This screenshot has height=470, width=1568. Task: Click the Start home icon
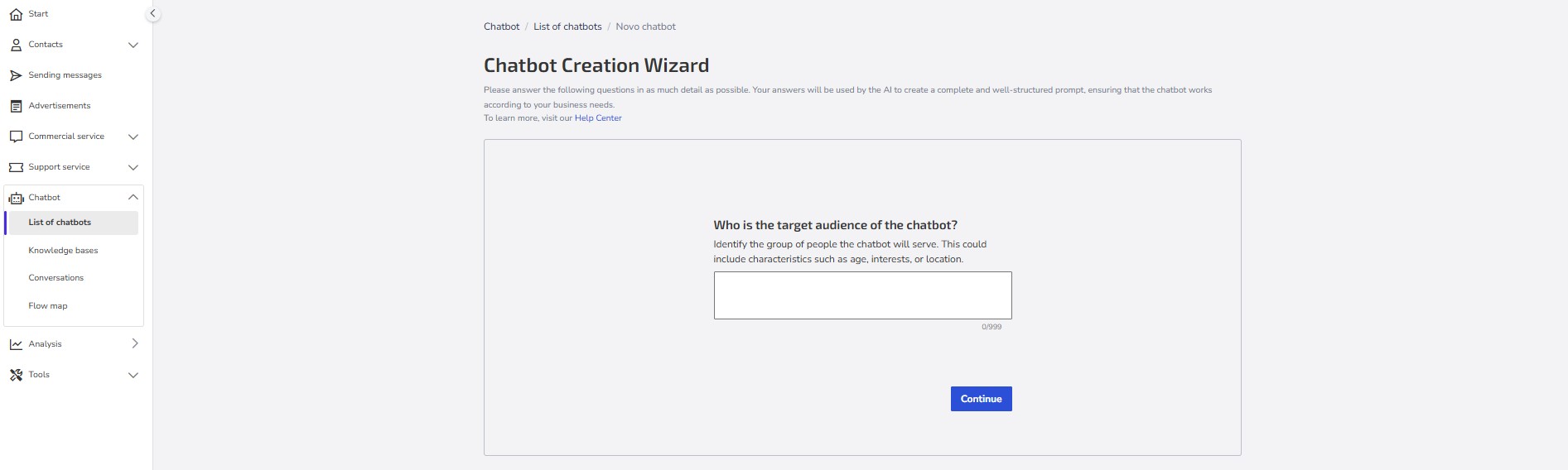tap(16, 14)
